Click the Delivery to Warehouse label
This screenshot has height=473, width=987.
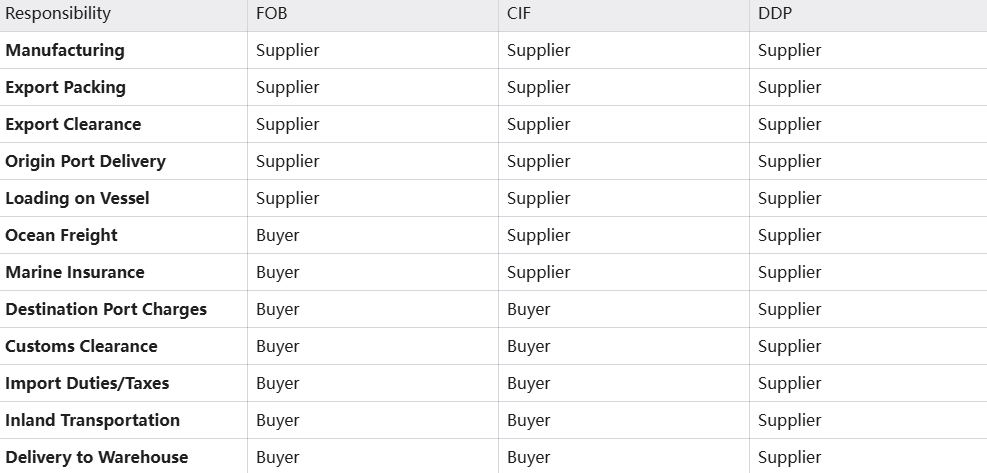pos(96,457)
